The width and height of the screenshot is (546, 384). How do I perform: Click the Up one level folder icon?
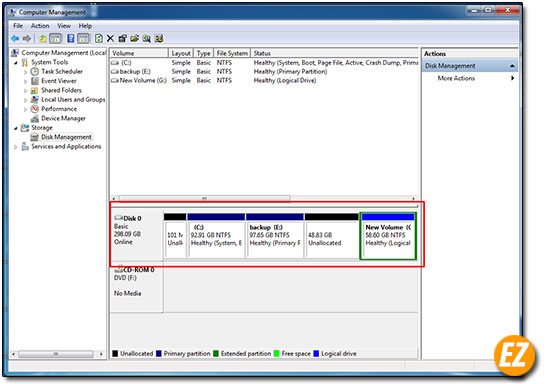(42, 39)
